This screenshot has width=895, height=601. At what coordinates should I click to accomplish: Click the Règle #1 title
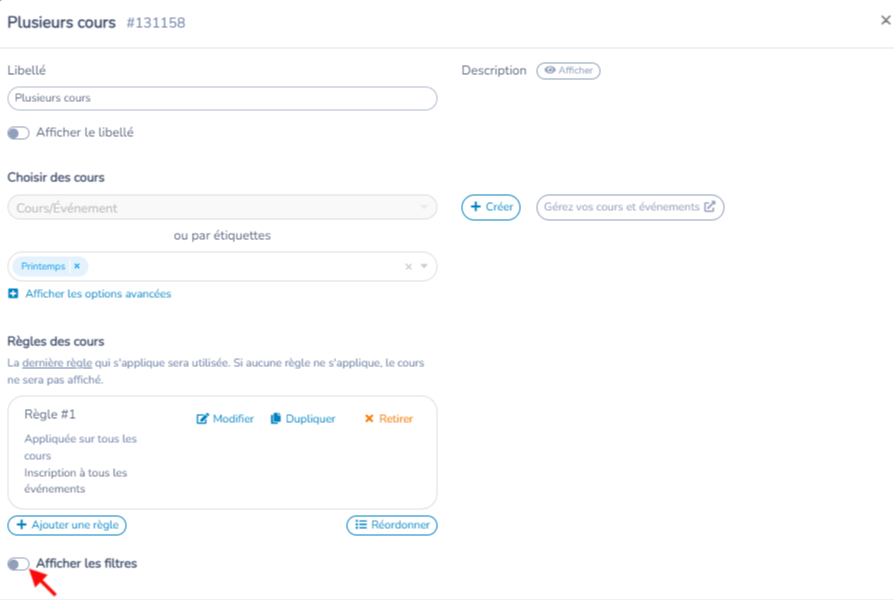pos(50,414)
